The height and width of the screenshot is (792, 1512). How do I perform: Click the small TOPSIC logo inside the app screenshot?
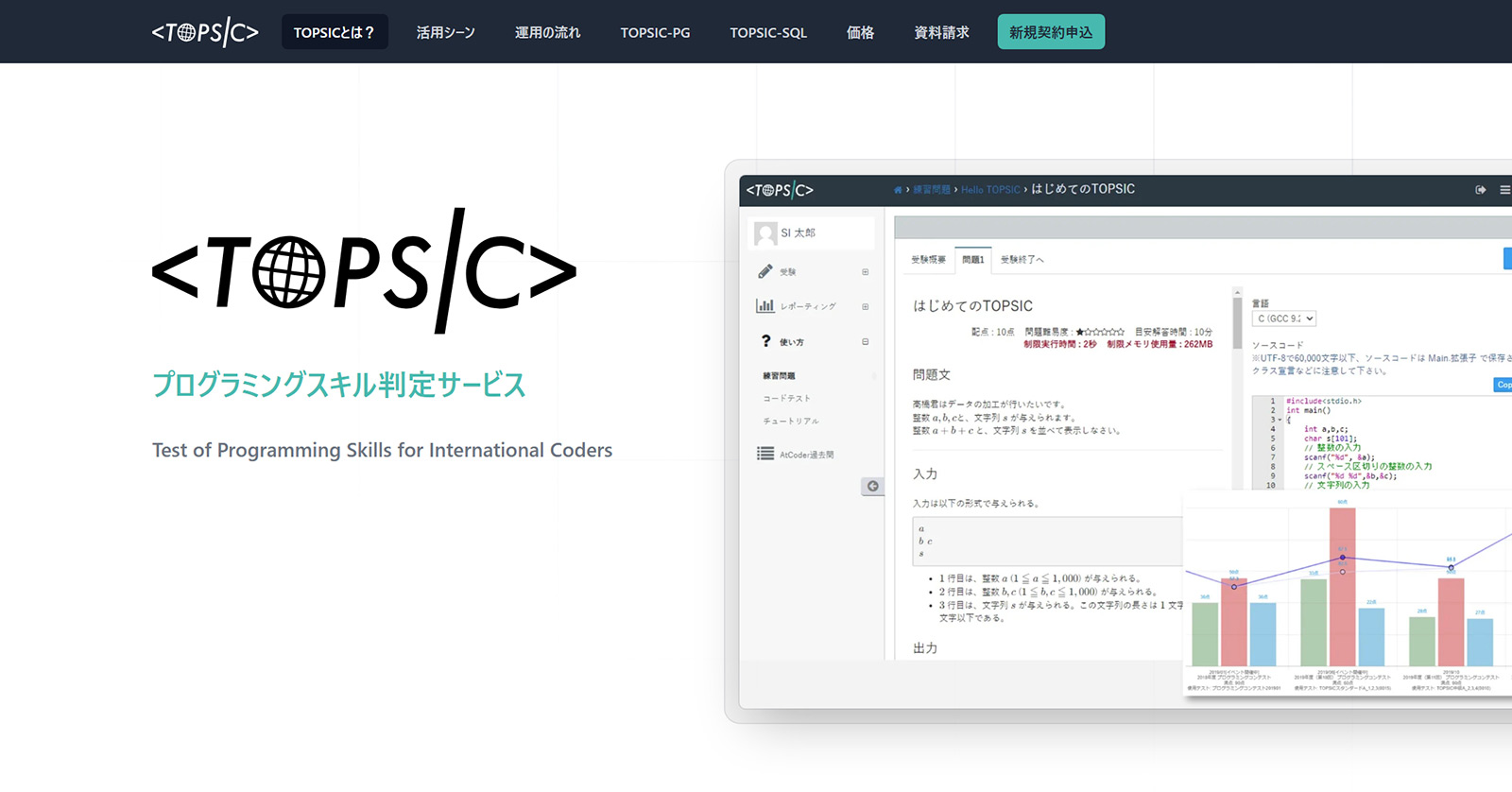click(x=780, y=190)
